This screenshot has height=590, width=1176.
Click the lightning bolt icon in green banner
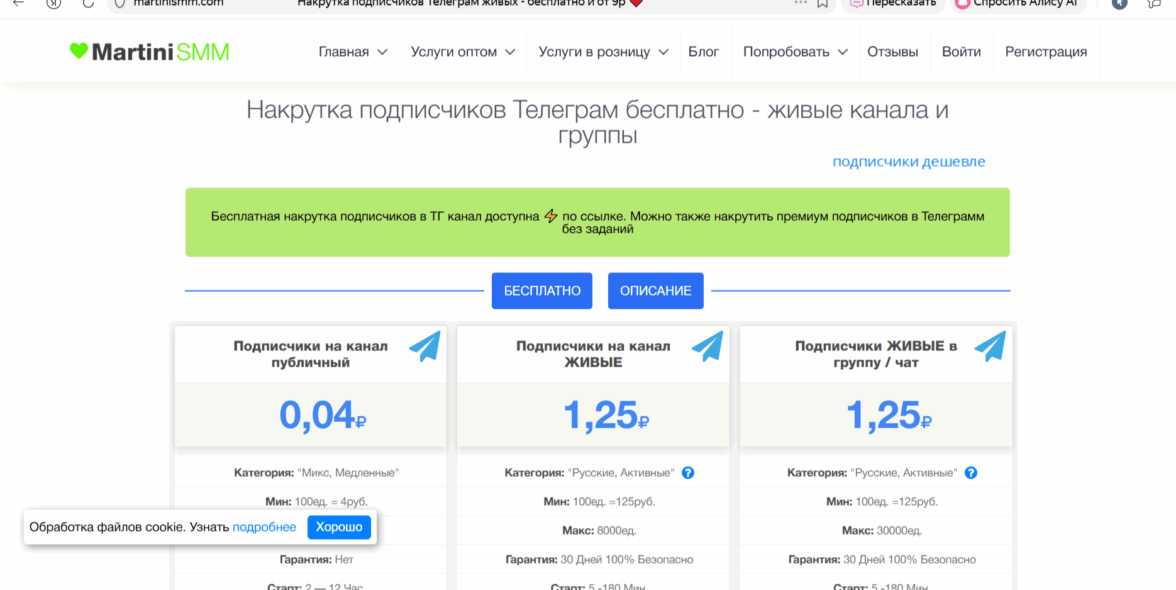(550, 216)
